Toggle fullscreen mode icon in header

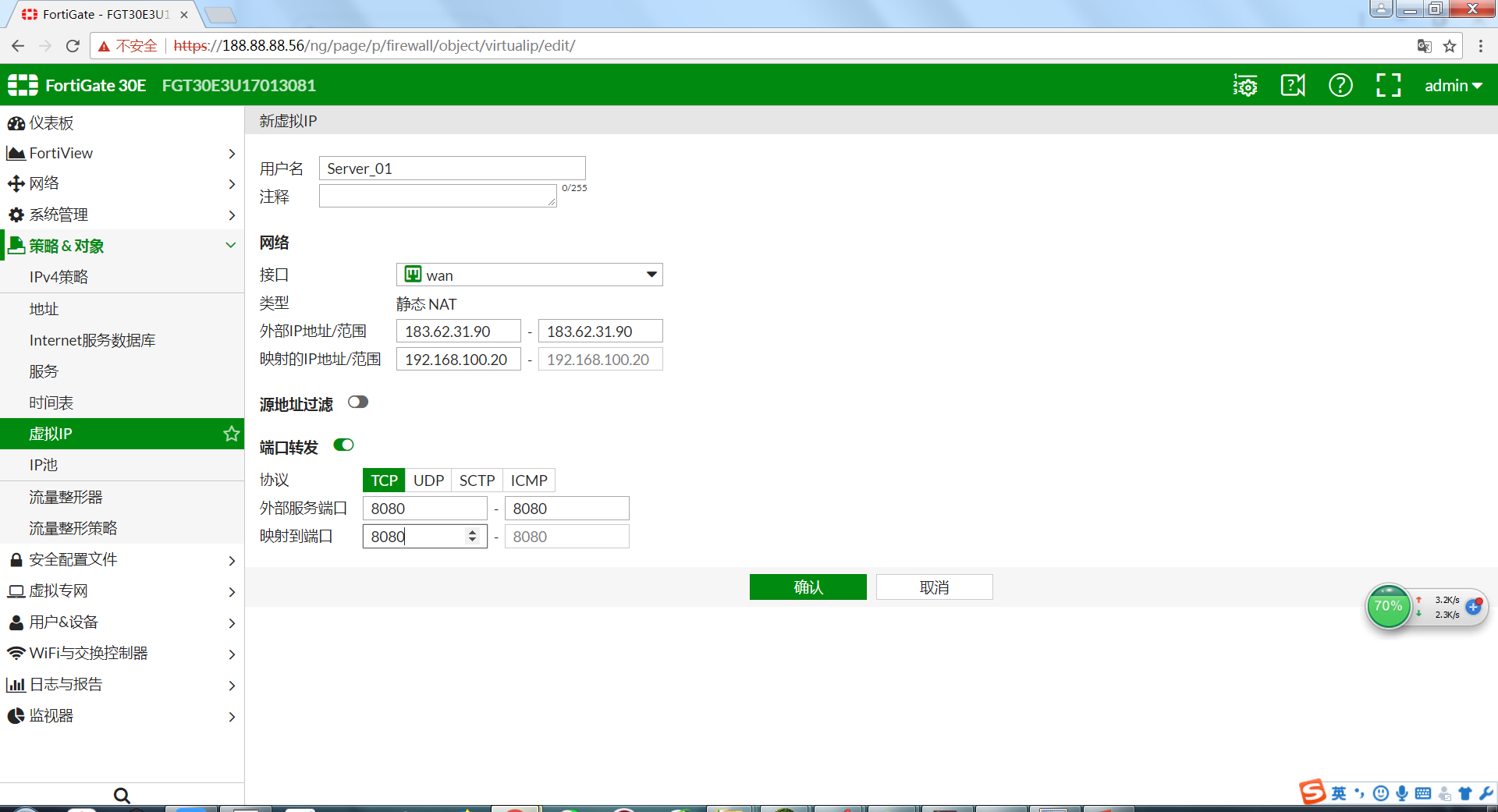(1388, 85)
